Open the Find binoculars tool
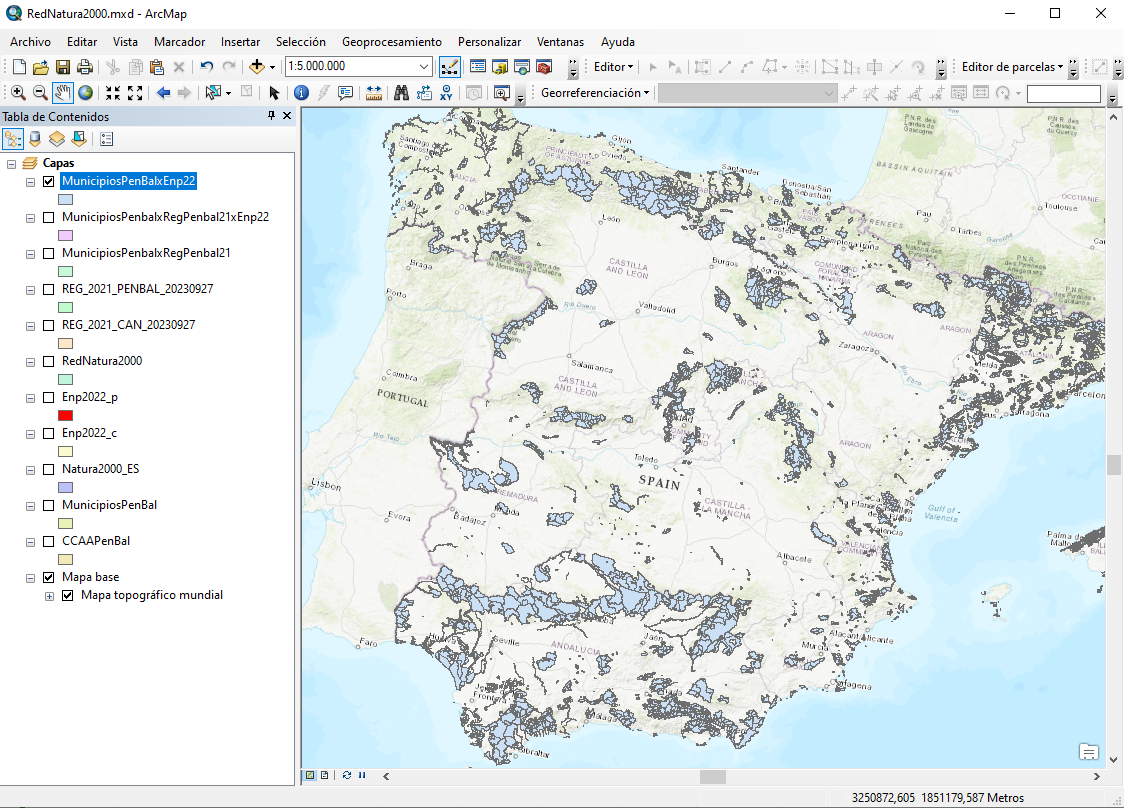The width and height of the screenshot is (1124, 808). pos(401,93)
